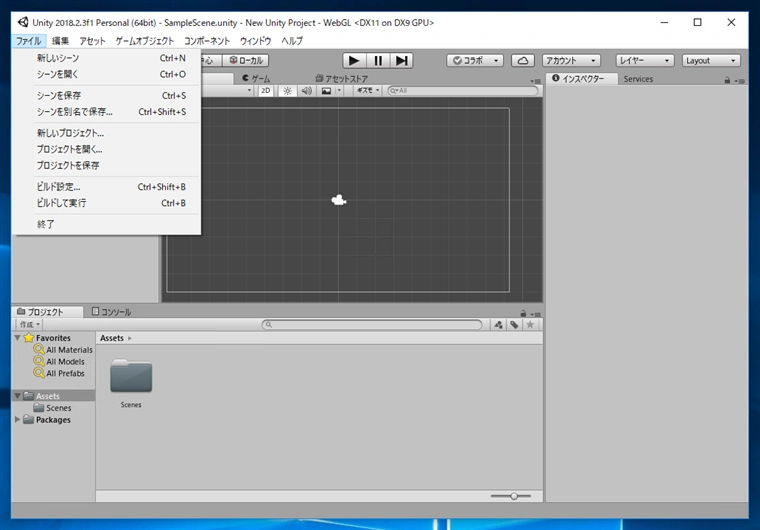Switch to the Inspector tab
The image size is (760, 530).
pyautogui.click(x=582, y=79)
